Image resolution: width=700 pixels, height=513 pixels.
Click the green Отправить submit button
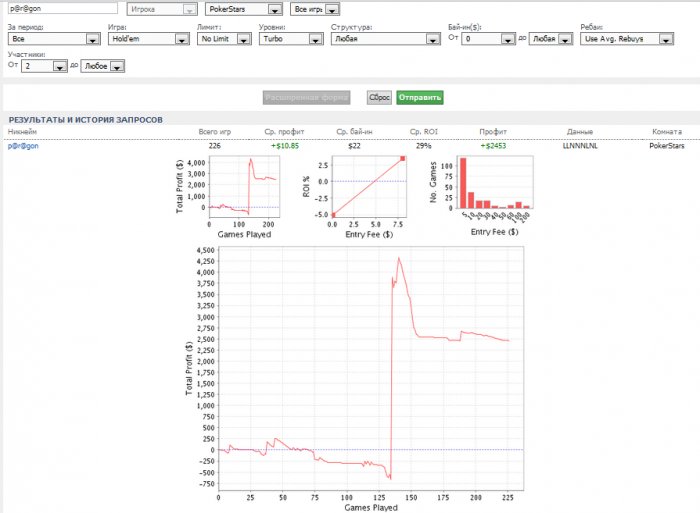420,97
